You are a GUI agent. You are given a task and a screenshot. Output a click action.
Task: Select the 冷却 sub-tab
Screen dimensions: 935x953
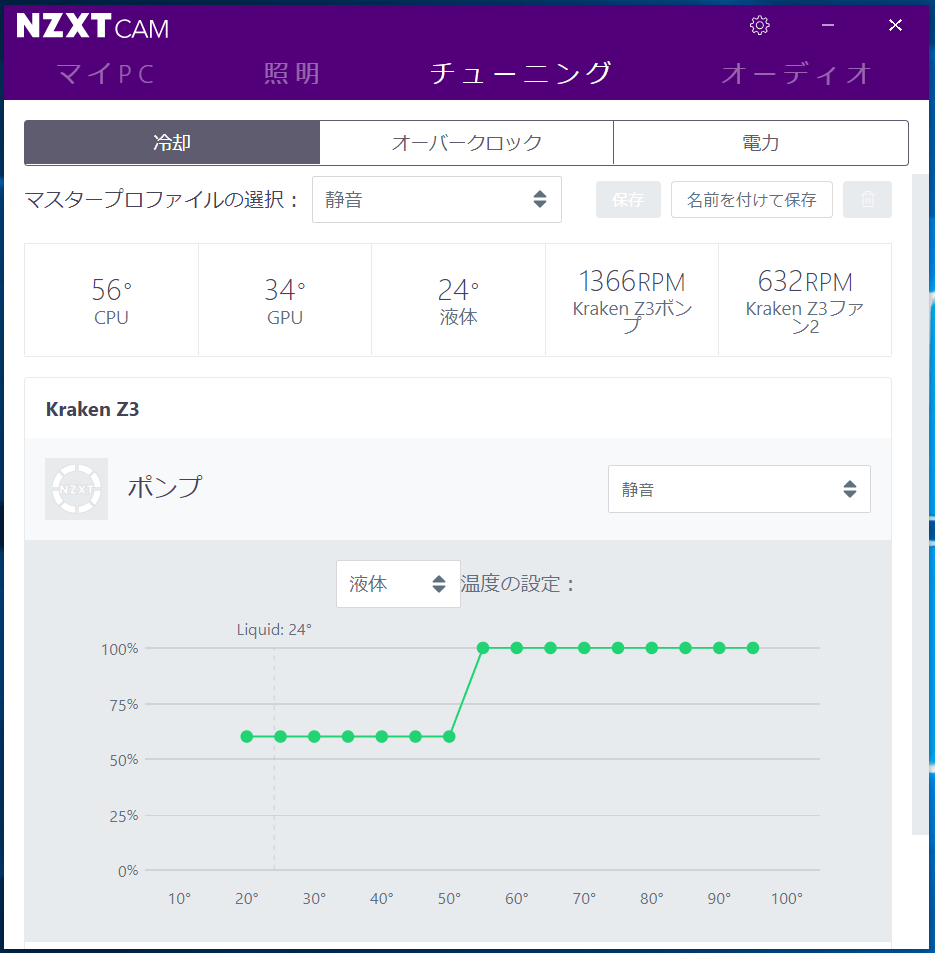(172, 143)
